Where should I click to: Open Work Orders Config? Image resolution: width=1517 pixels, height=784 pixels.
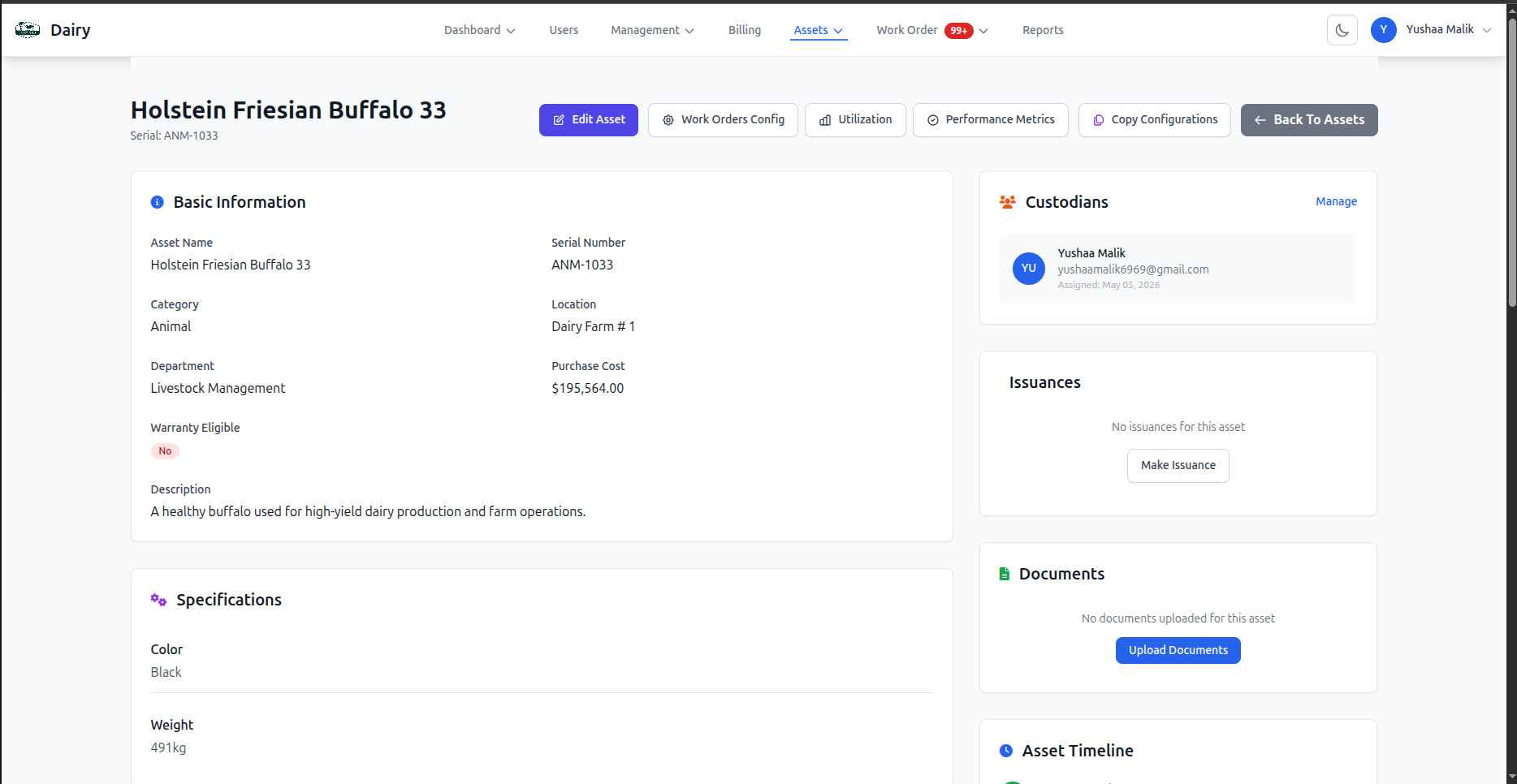pos(723,120)
